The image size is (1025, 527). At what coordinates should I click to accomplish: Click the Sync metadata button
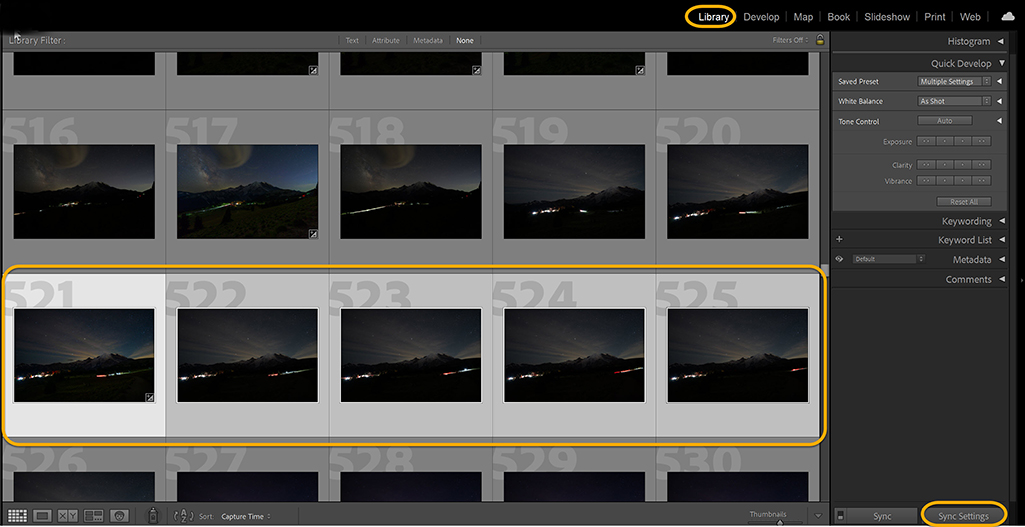point(881,516)
